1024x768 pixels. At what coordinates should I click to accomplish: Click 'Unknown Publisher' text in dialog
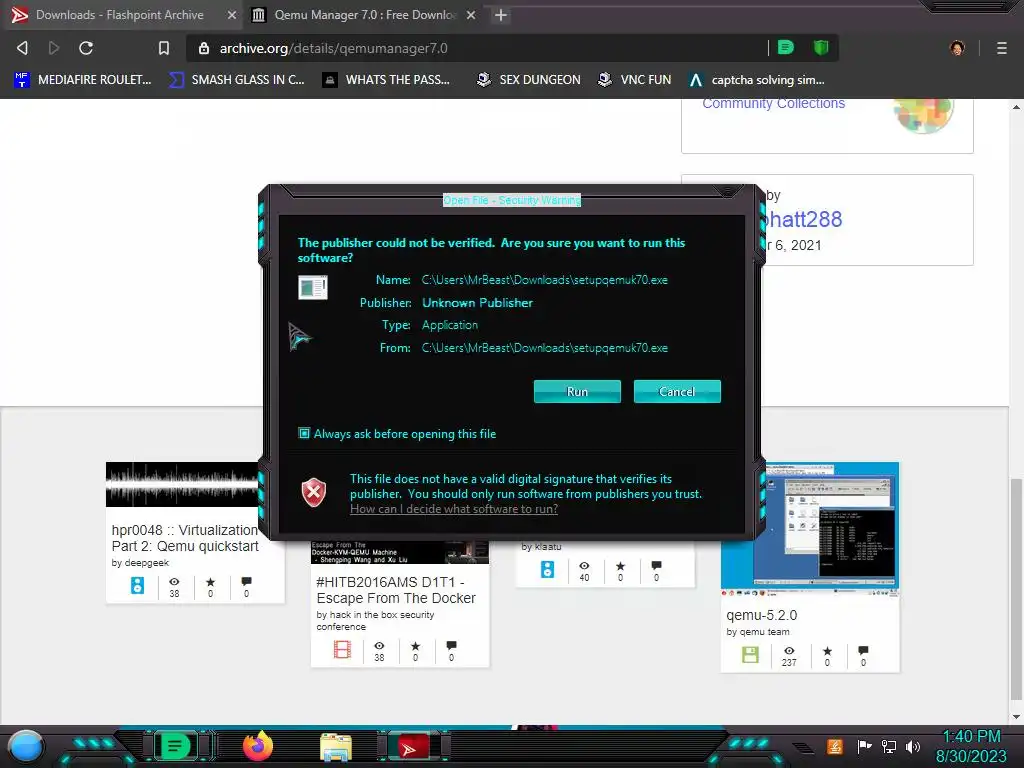[477, 302]
